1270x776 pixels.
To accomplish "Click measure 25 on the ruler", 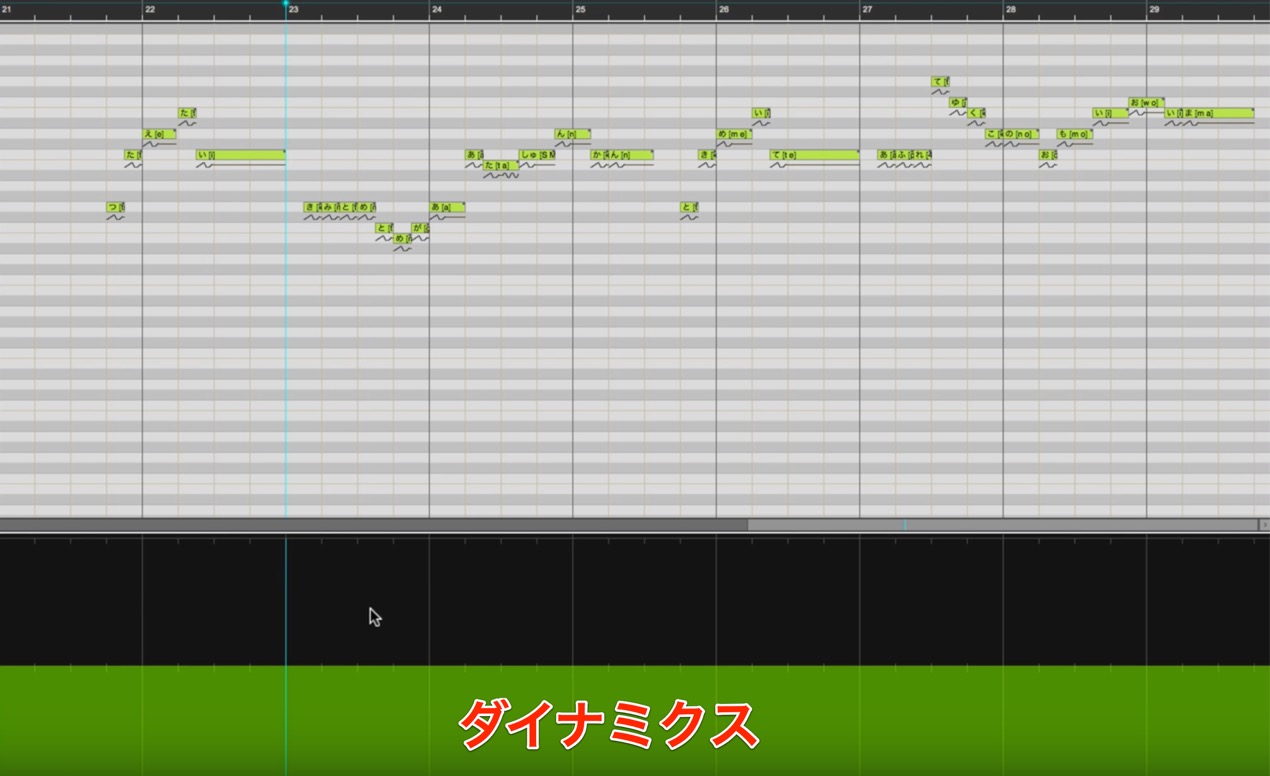I will 580,9.
